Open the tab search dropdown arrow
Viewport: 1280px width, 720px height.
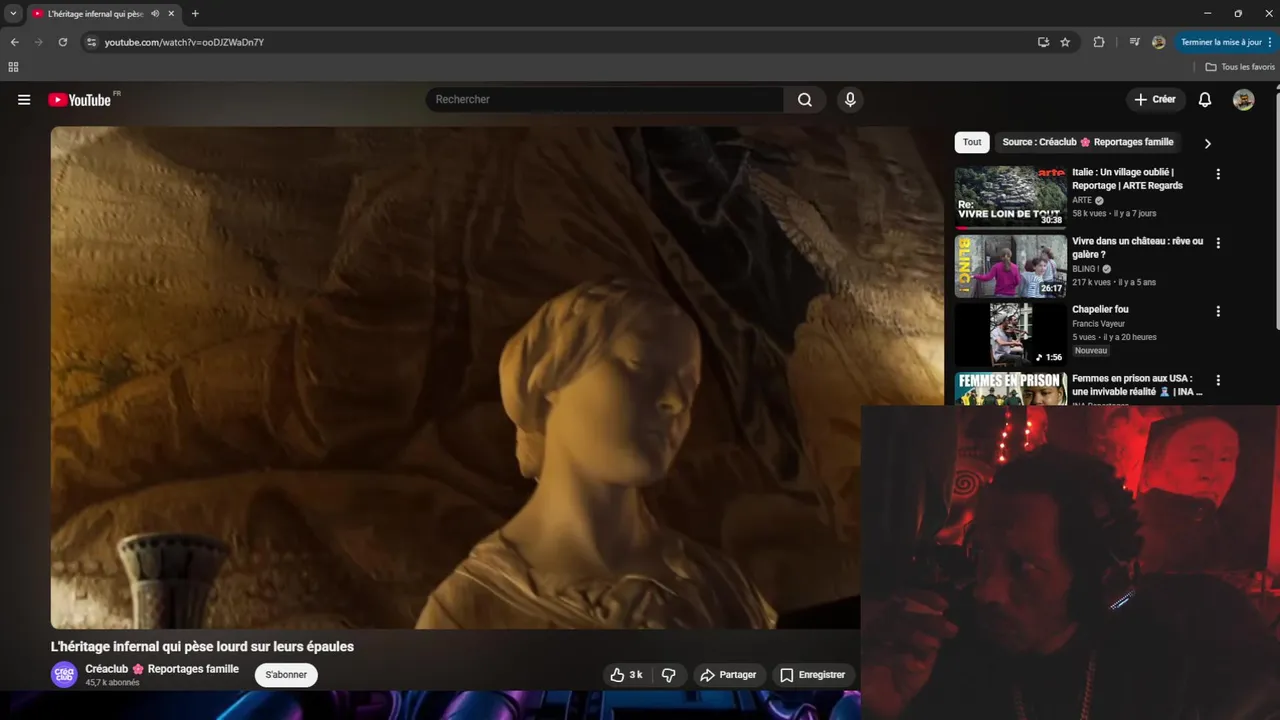click(13, 14)
